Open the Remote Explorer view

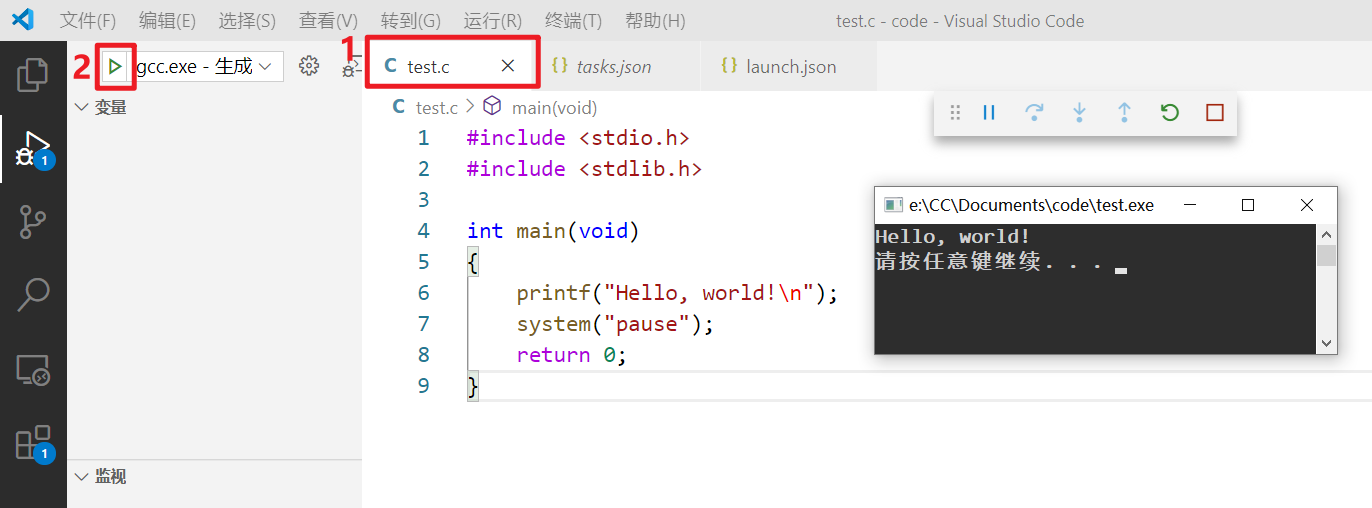coord(33,369)
